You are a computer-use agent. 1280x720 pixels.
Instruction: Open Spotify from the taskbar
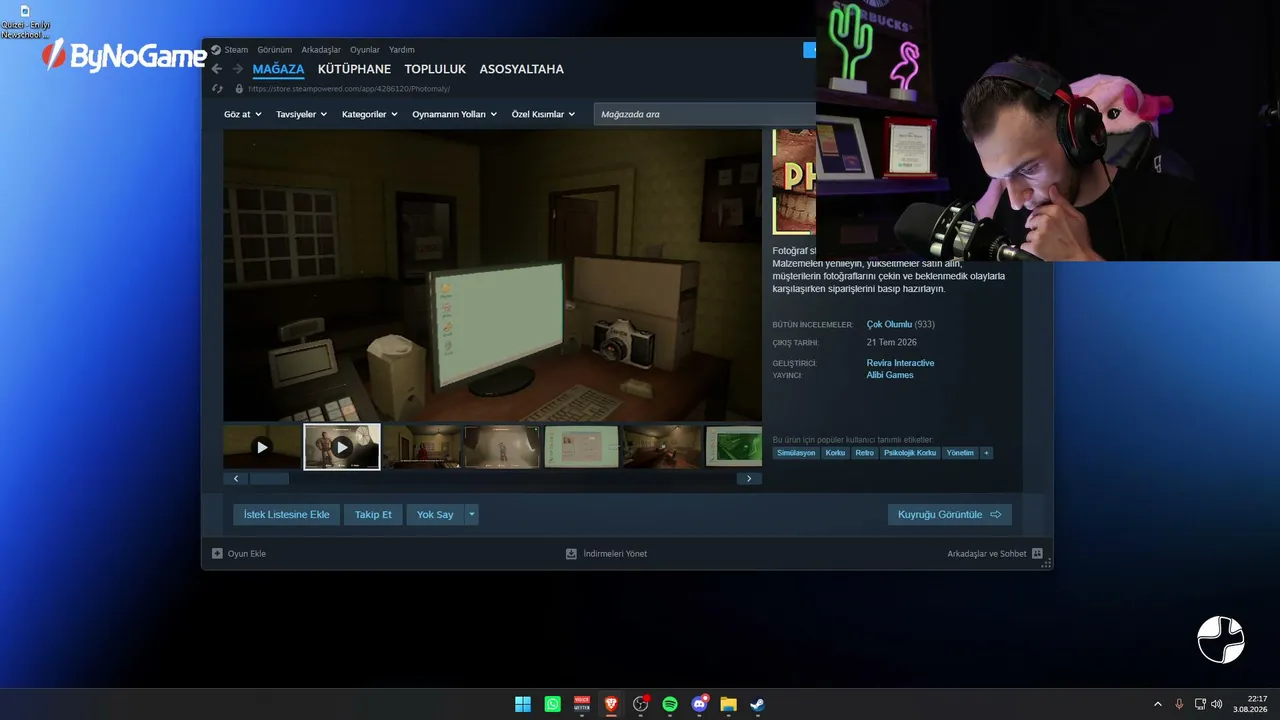(670, 704)
